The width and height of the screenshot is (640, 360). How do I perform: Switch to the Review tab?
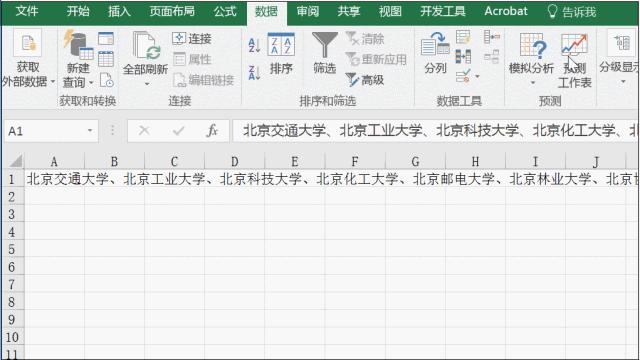pyautogui.click(x=307, y=11)
